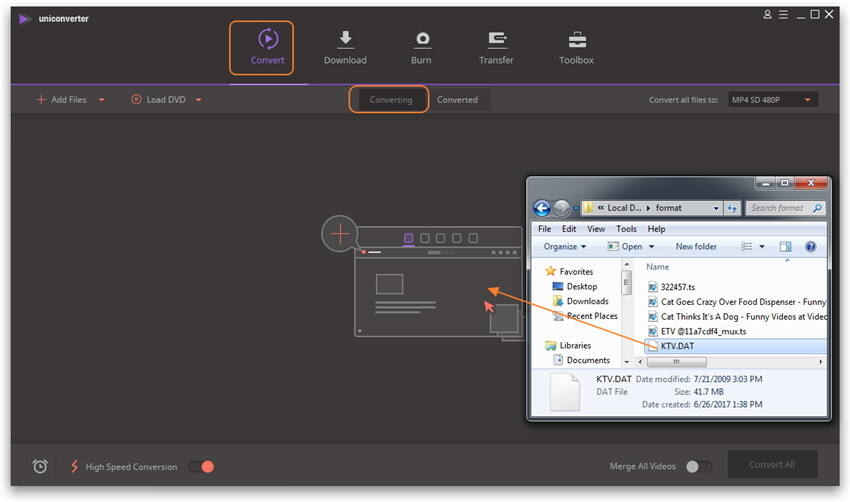
Task: Open the Tools menu in Explorer
Action: [x=626, y=229]
